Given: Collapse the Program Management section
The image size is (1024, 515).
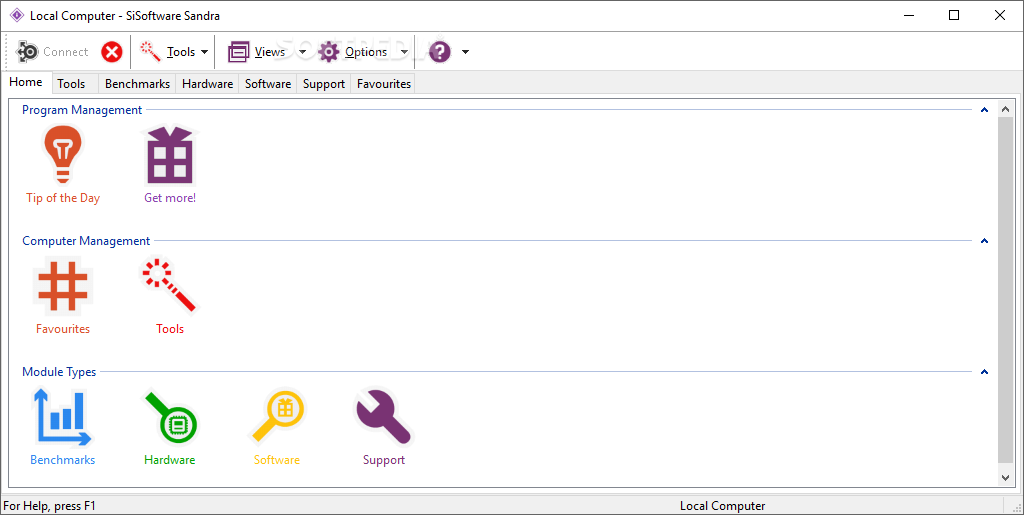Looking at the screenshot, I should 985,110.
